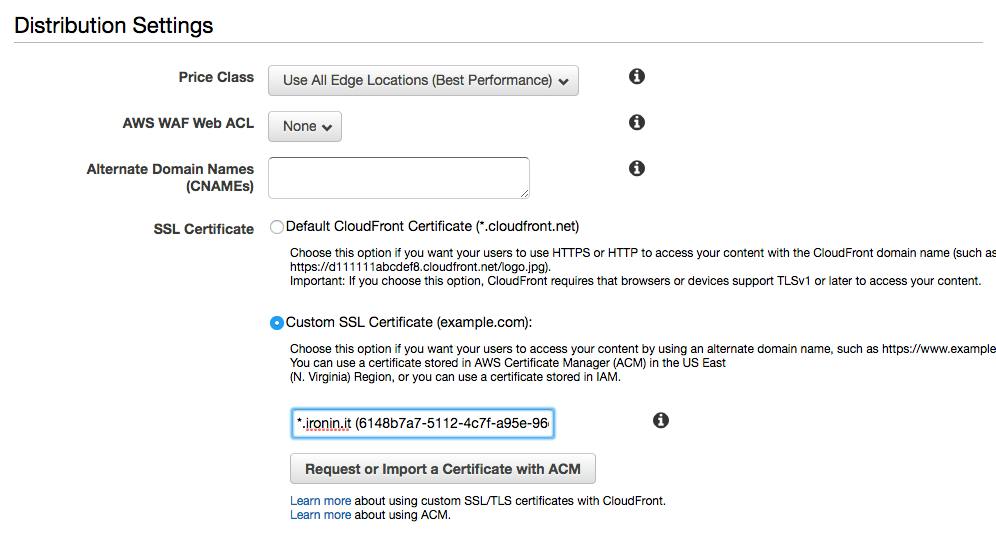The height and width of the screenshot is (547, 996).
Task: Click the Distribution Settings heading
Action: [114, 25]
